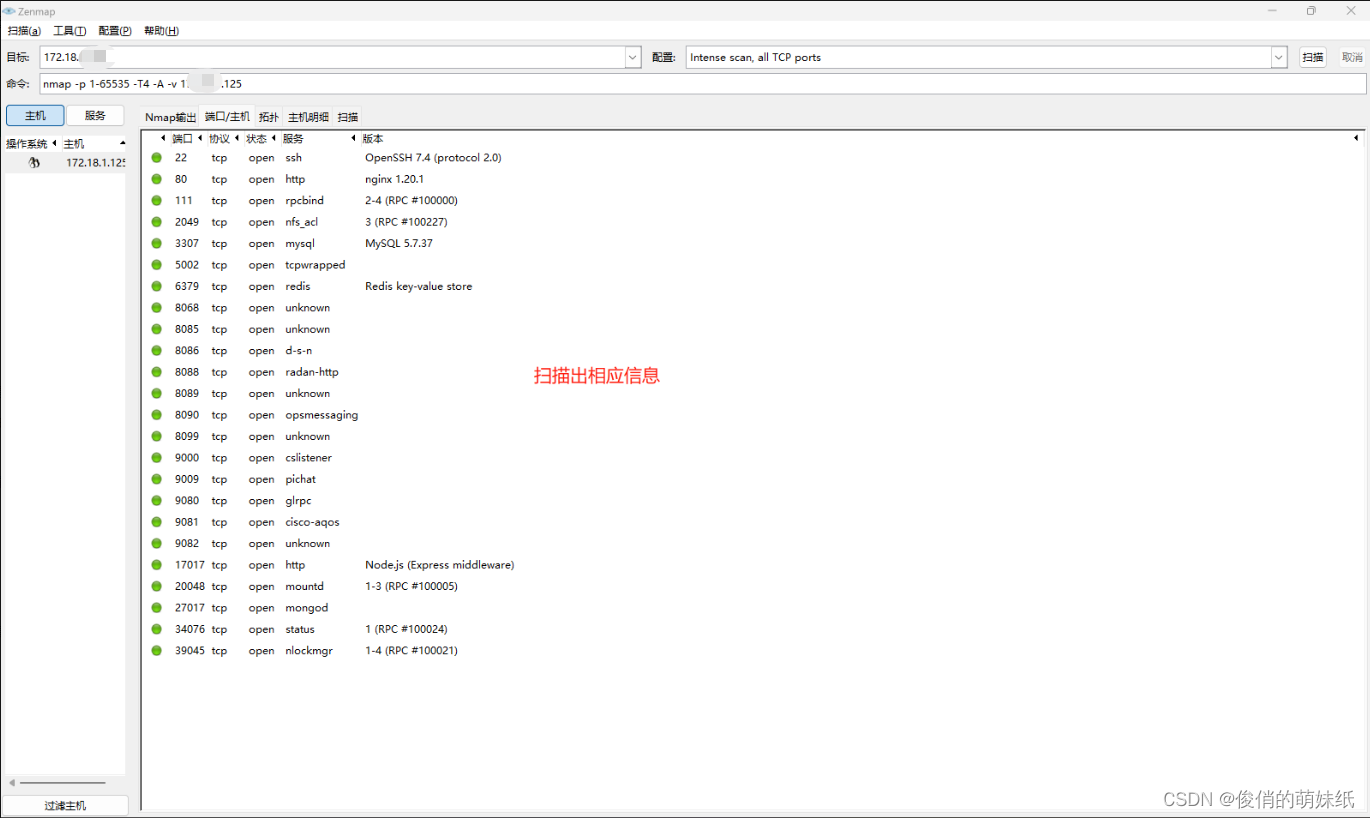
Task: Click into the 目标 target input field
Action: pyautogui.click(x=333, y=58)
